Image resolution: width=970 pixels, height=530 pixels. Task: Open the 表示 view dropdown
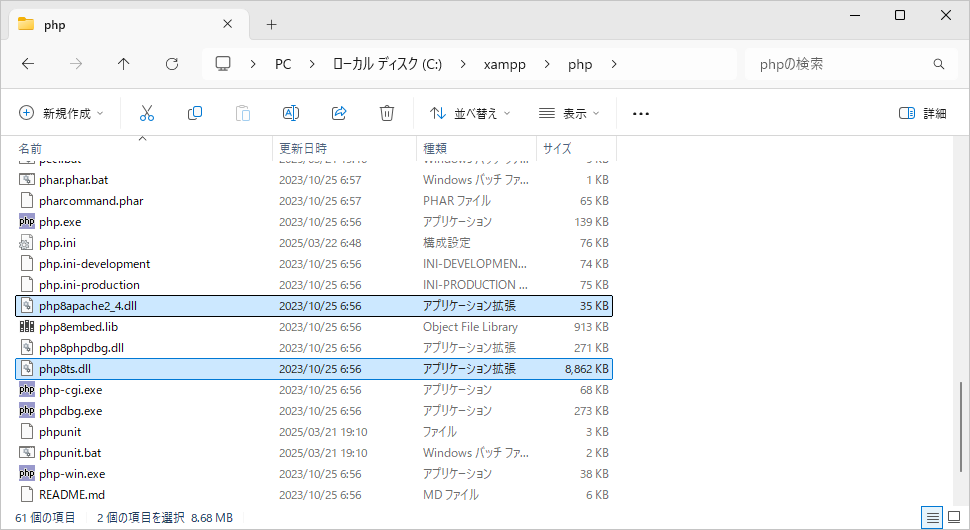pyautogui.click(x=569, y=113)
